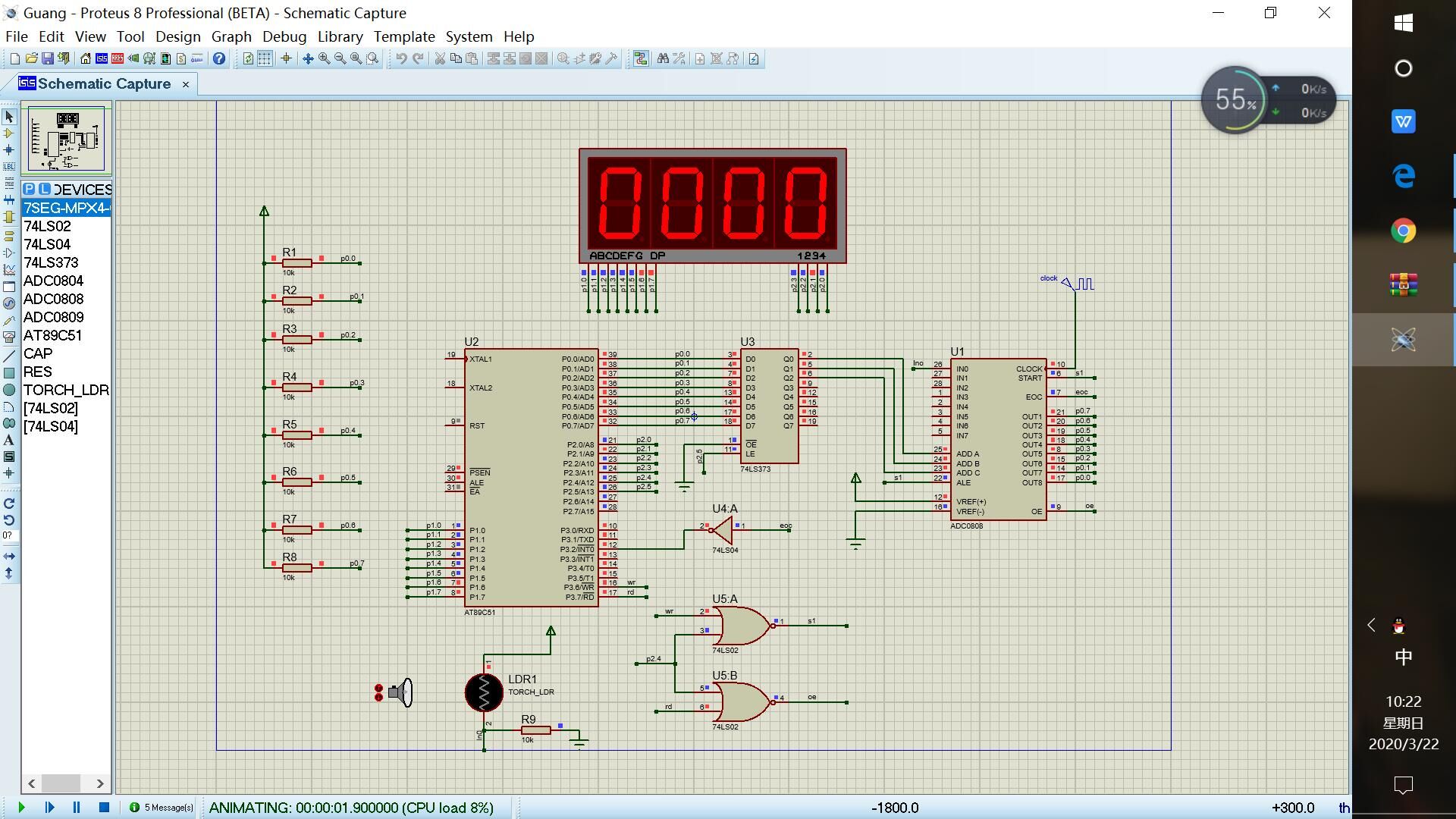Click the Zoom Out magnifier icon

[340, 58]
